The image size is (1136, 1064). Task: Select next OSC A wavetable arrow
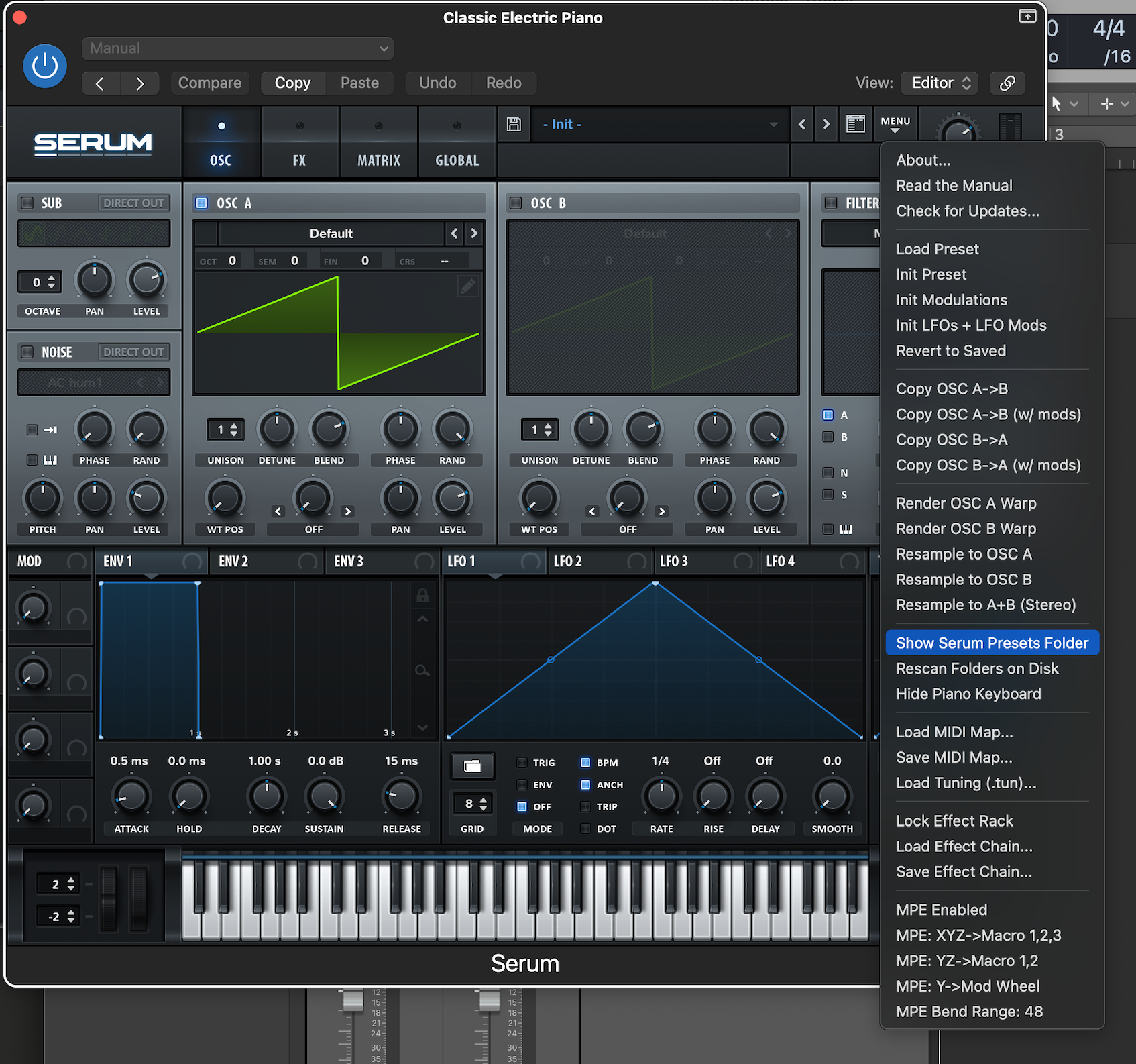click(x=474, y=233)
